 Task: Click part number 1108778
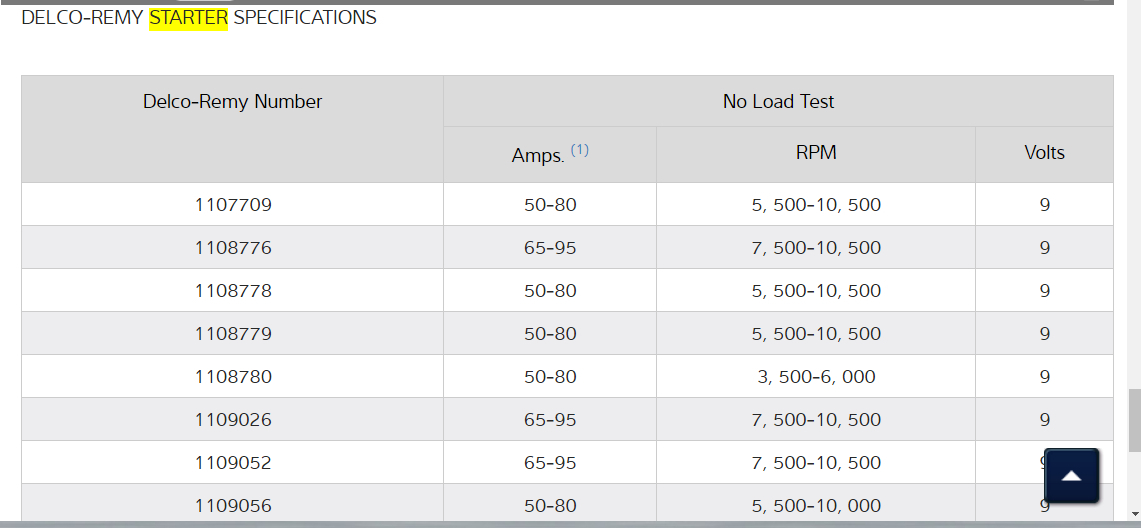pos(233,291)
